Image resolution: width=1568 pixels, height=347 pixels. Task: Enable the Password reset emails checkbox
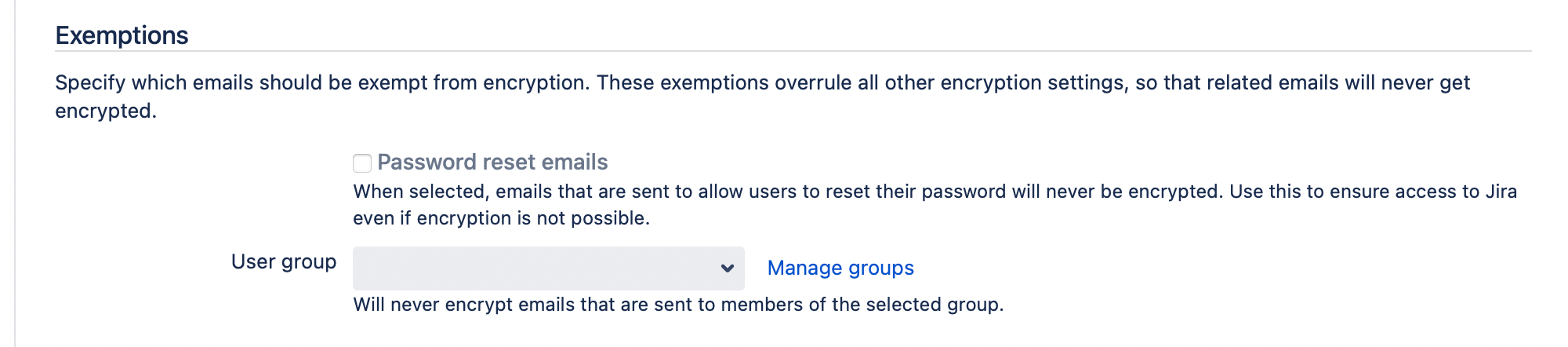362,163
